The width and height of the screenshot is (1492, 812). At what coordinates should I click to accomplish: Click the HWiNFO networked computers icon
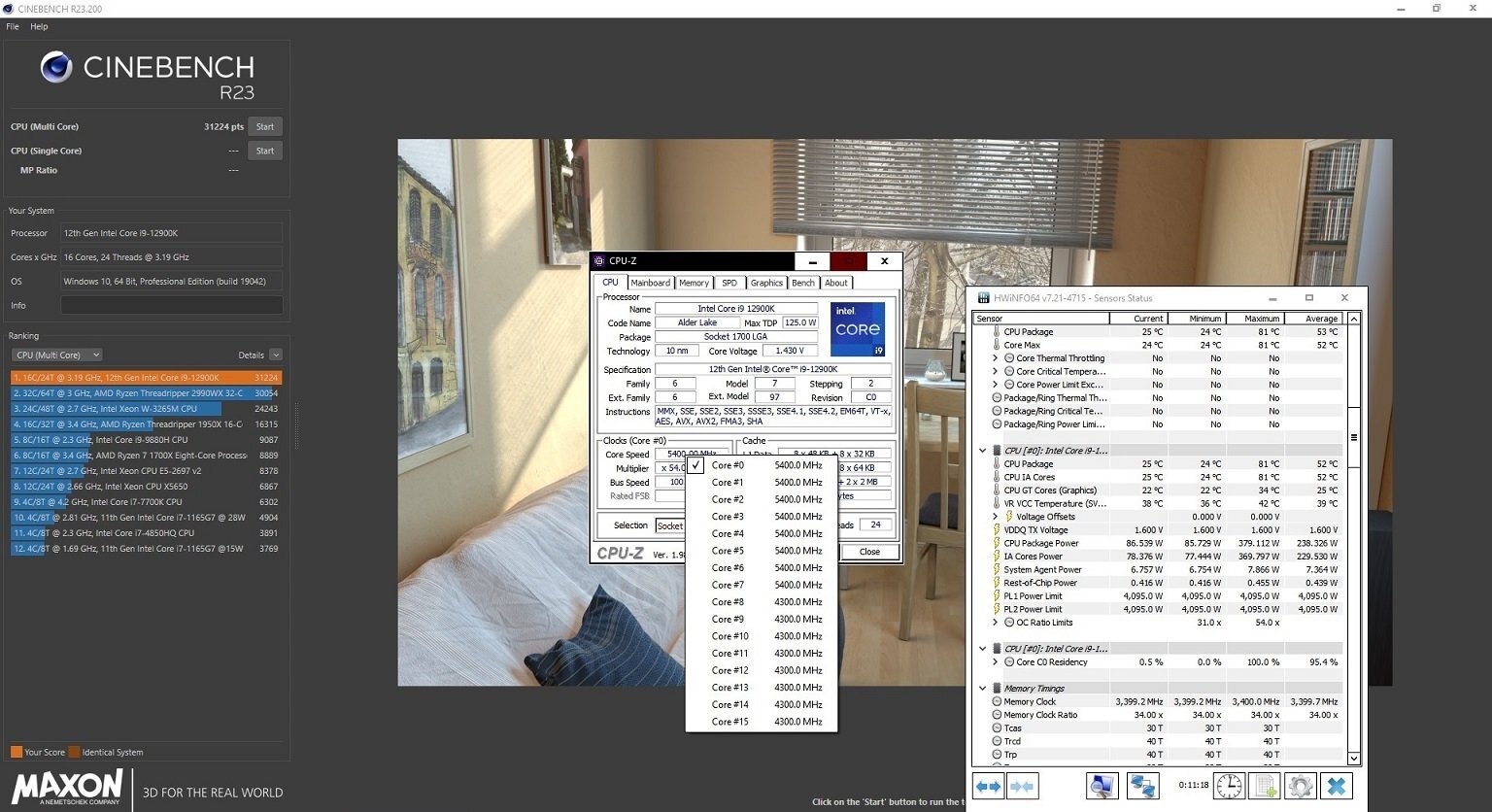point(1142,786)
